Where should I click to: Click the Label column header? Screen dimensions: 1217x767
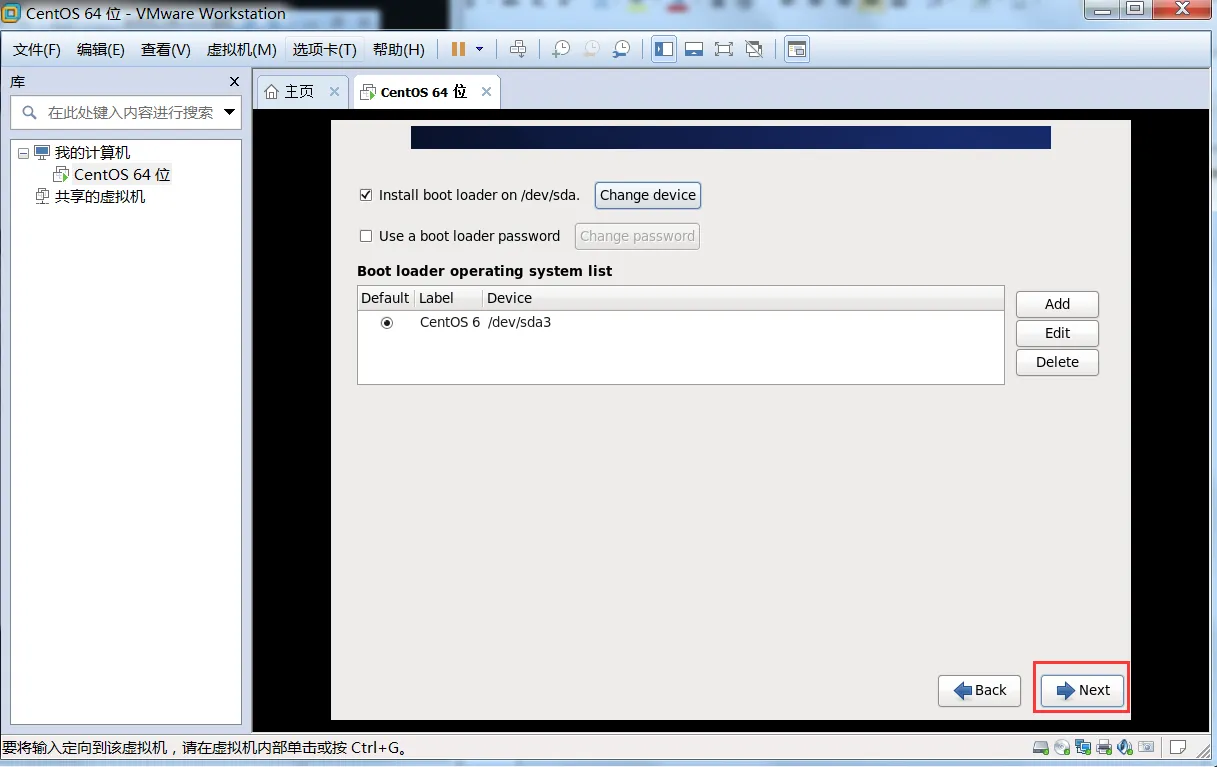click(448, 298)
